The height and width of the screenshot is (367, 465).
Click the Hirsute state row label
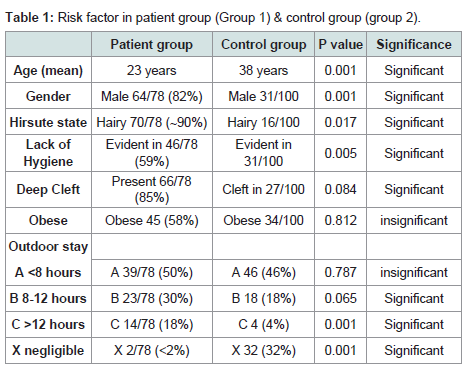click(x=48, y=122)
